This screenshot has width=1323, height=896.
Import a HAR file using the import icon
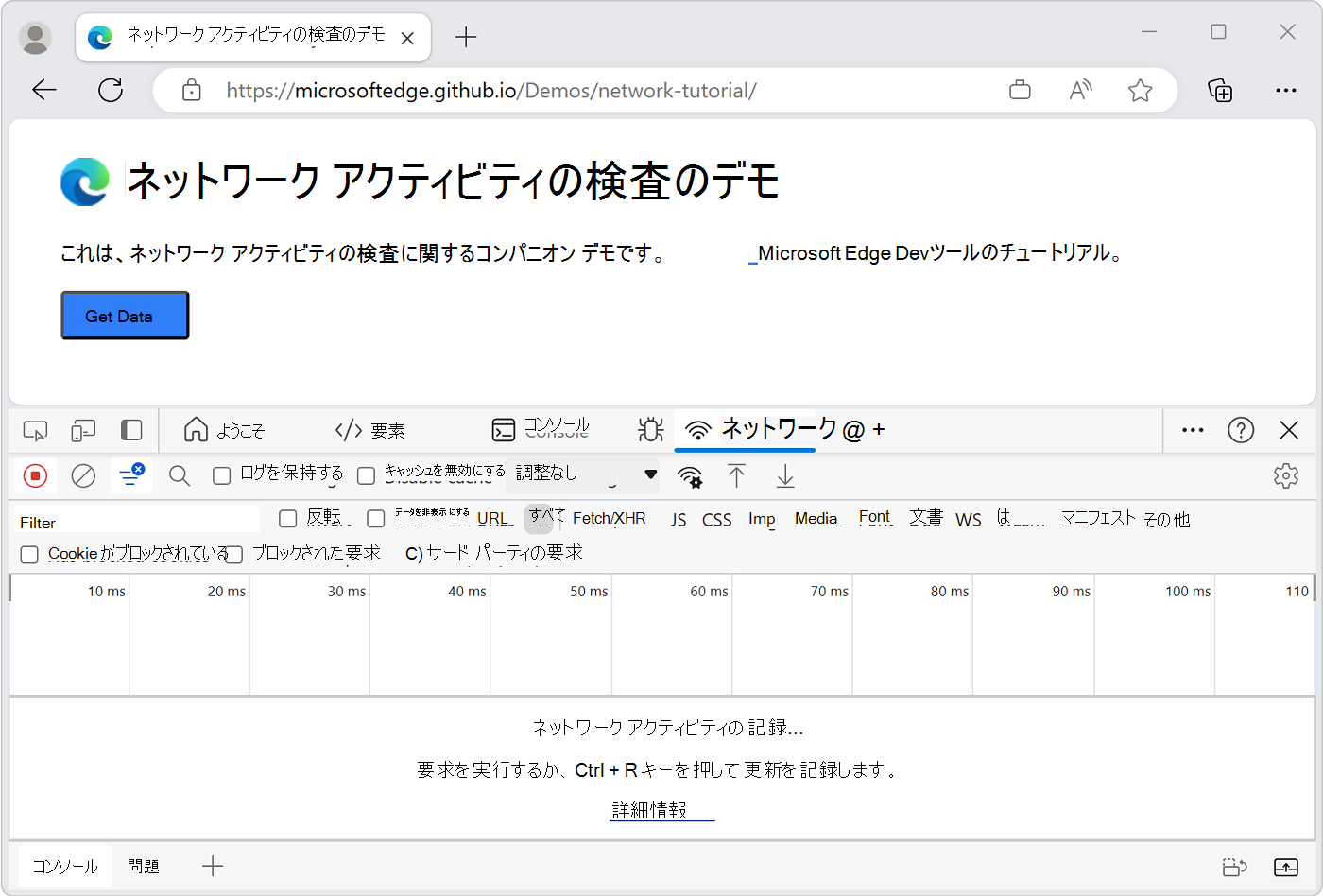pyautogui.click(x=737, y=477)
